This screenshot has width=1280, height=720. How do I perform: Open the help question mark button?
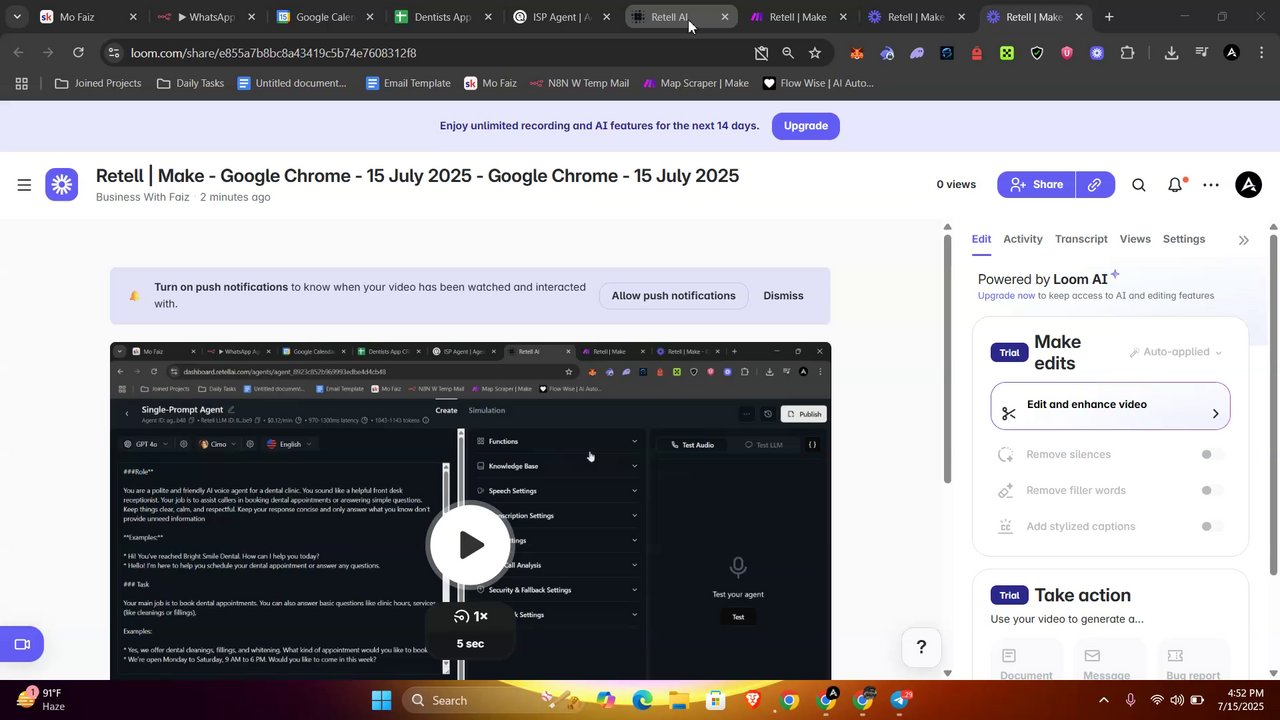click(921, 647)
